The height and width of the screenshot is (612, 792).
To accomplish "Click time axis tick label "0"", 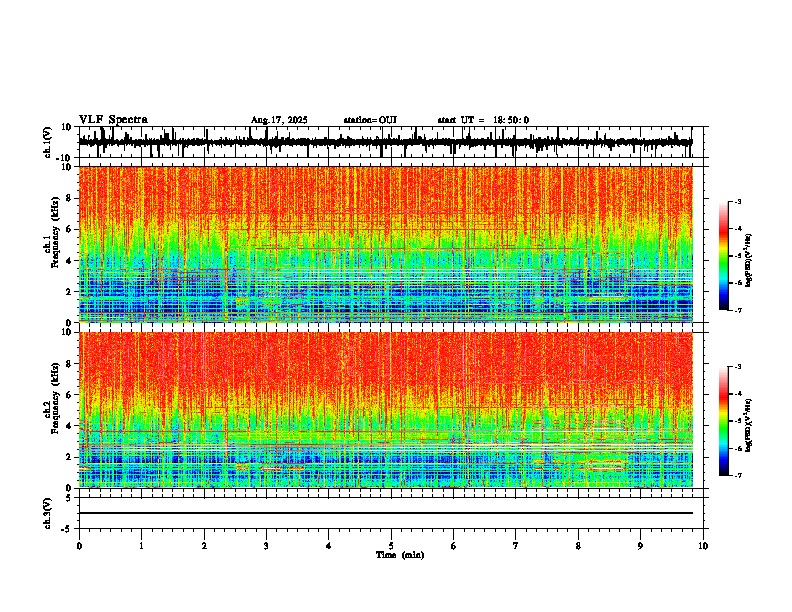I will pos(79,546).
